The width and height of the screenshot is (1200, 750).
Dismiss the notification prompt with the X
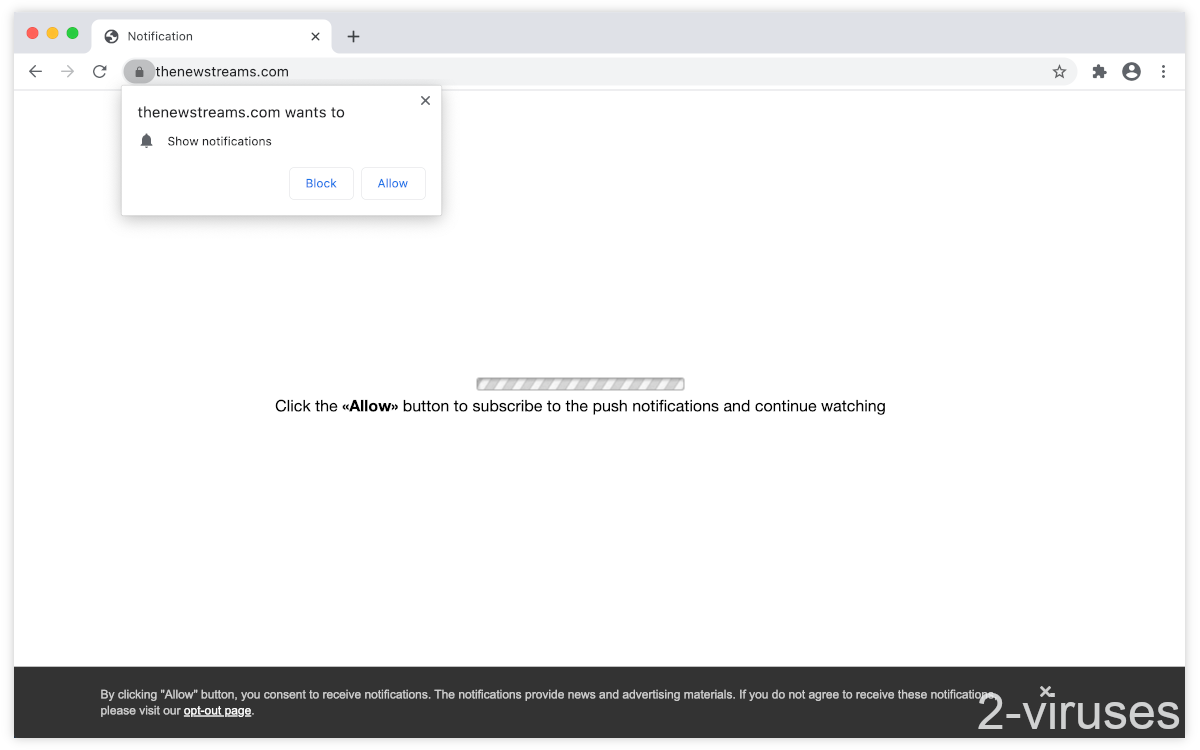pyautogui.click(x=425, y=100)
